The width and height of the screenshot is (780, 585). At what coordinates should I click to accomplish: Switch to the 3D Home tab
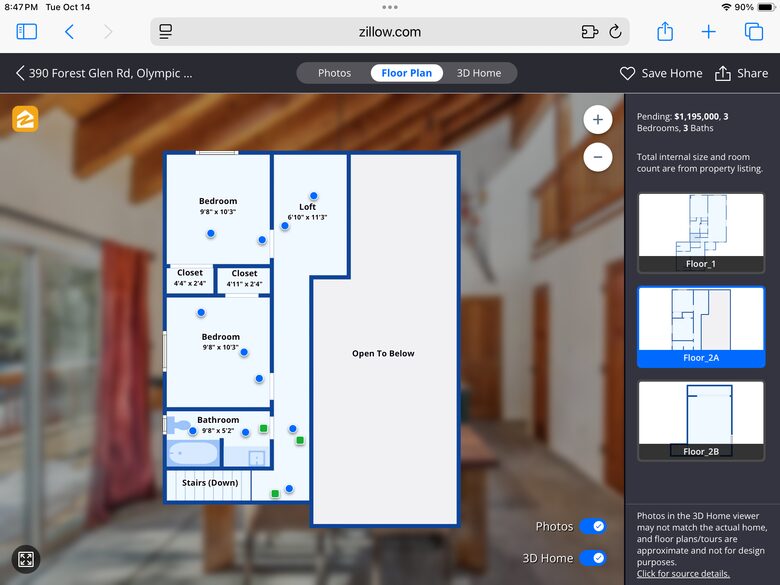(479, 73)
